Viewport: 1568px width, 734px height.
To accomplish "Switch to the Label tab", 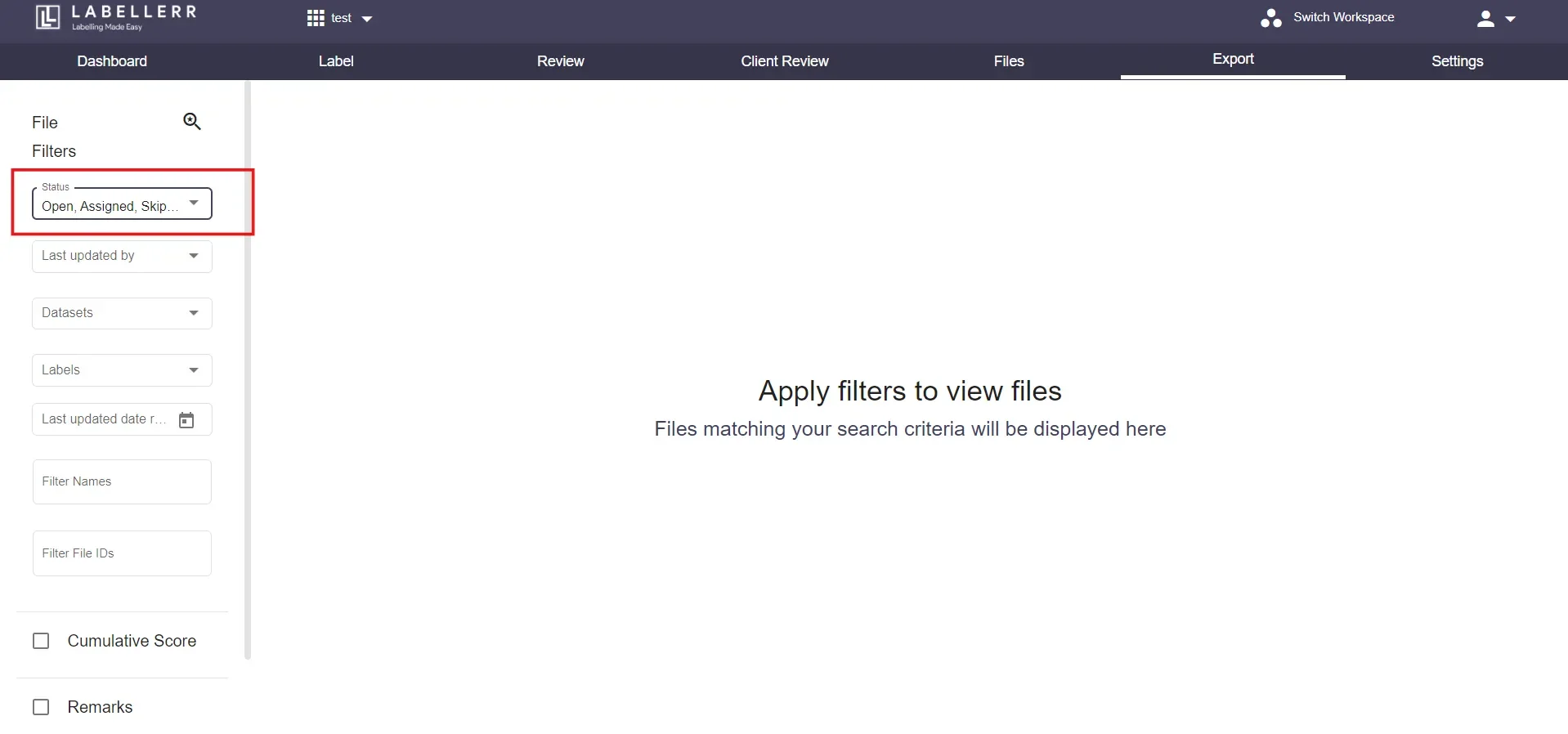I will [336, 61].
